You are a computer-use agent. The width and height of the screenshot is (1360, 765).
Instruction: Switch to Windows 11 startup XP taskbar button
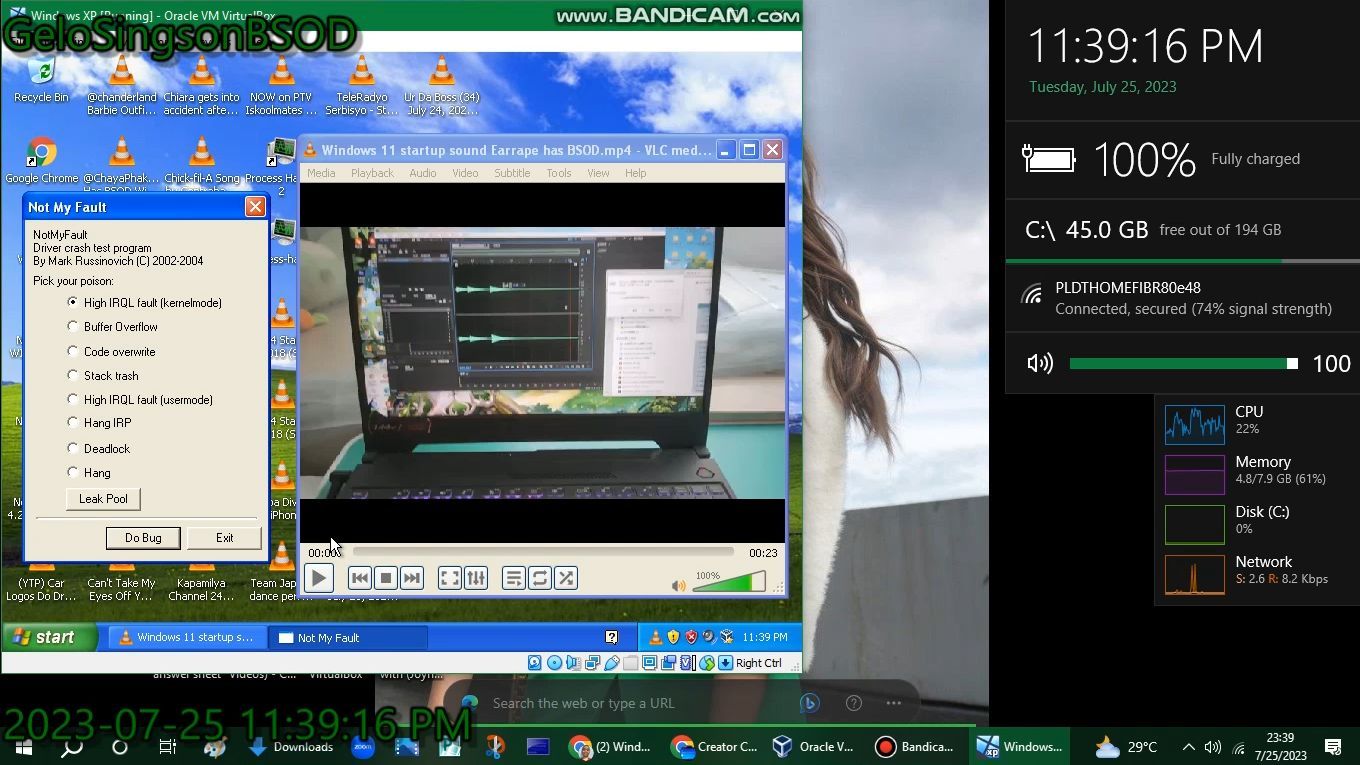(188, 637)
